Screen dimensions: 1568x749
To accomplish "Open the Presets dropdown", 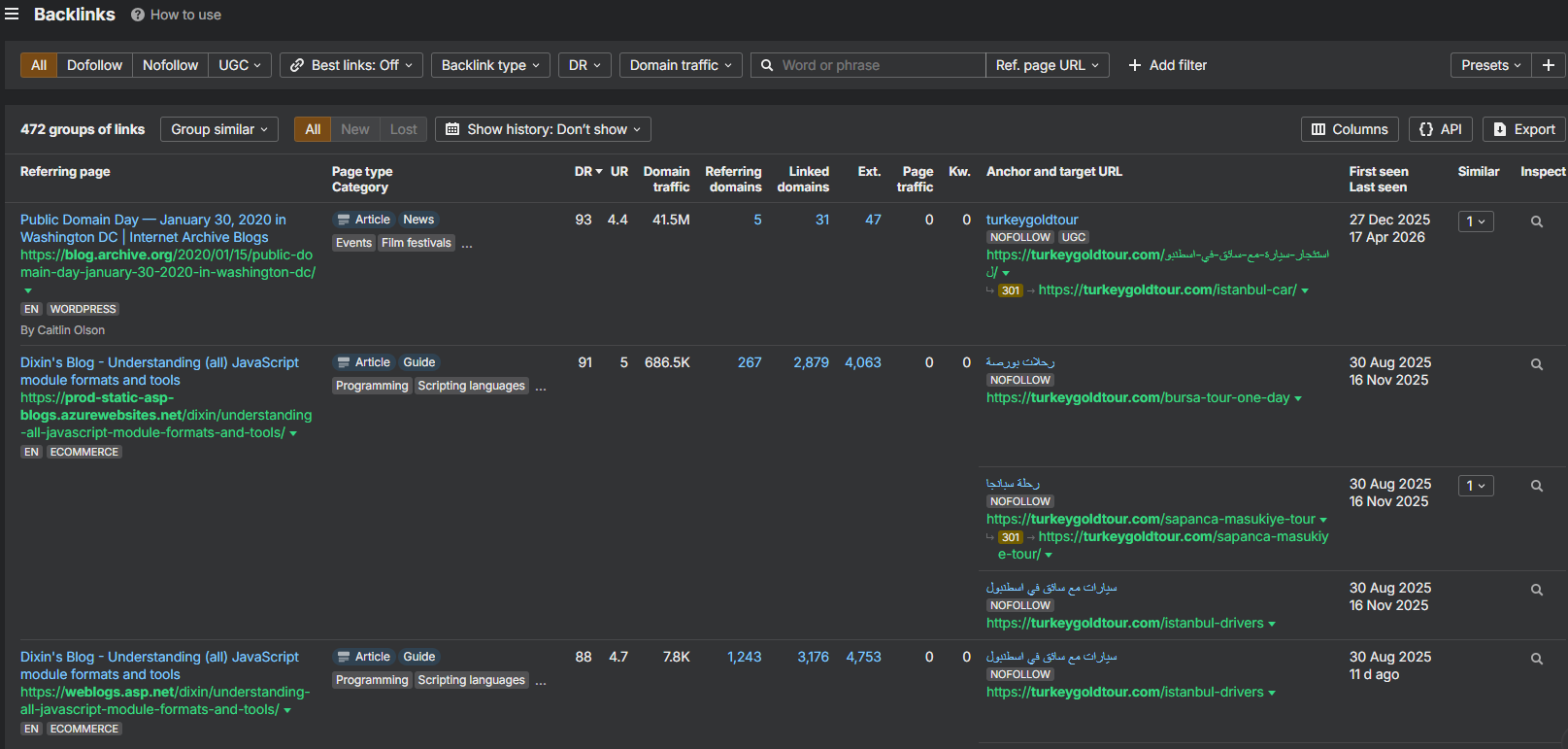I will click(1490, 65).
